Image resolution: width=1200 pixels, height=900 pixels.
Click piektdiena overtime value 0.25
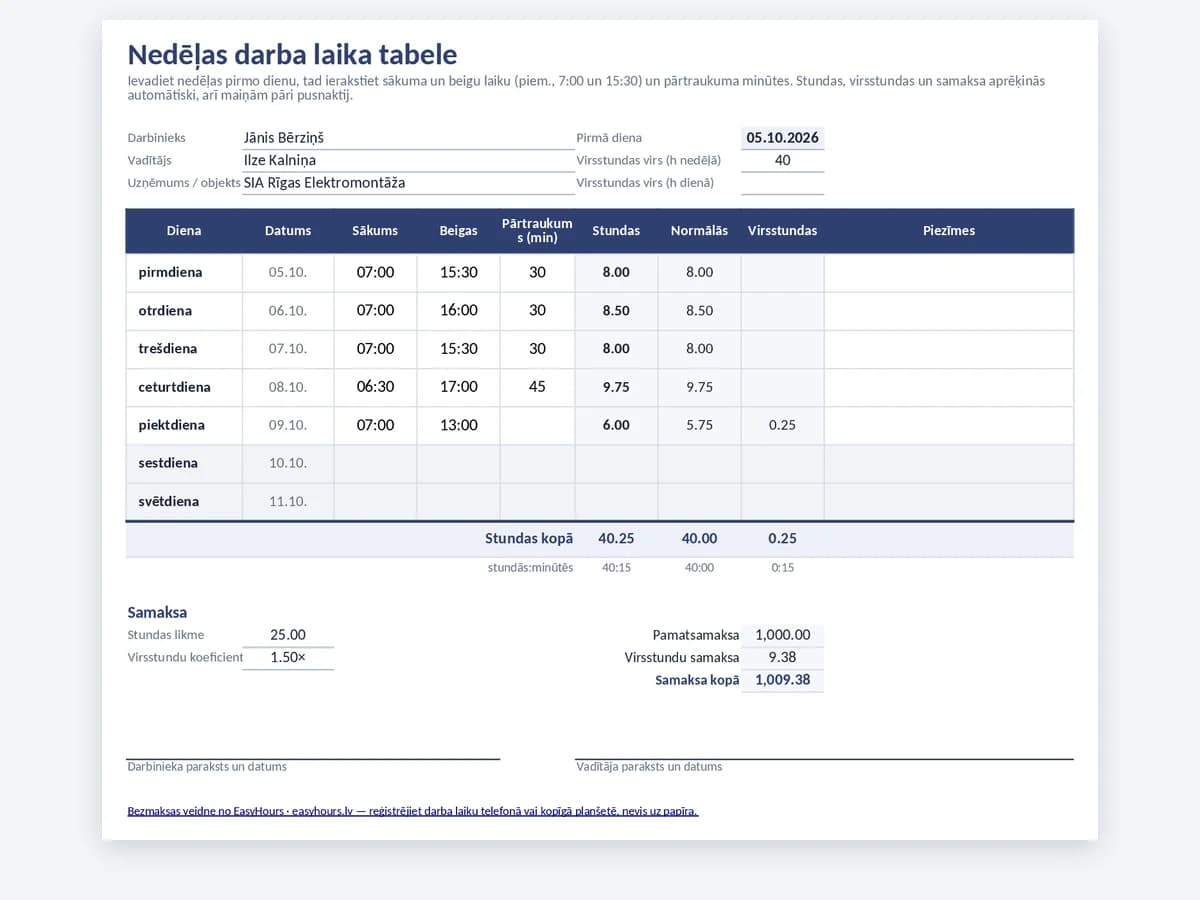click(782, 425)
